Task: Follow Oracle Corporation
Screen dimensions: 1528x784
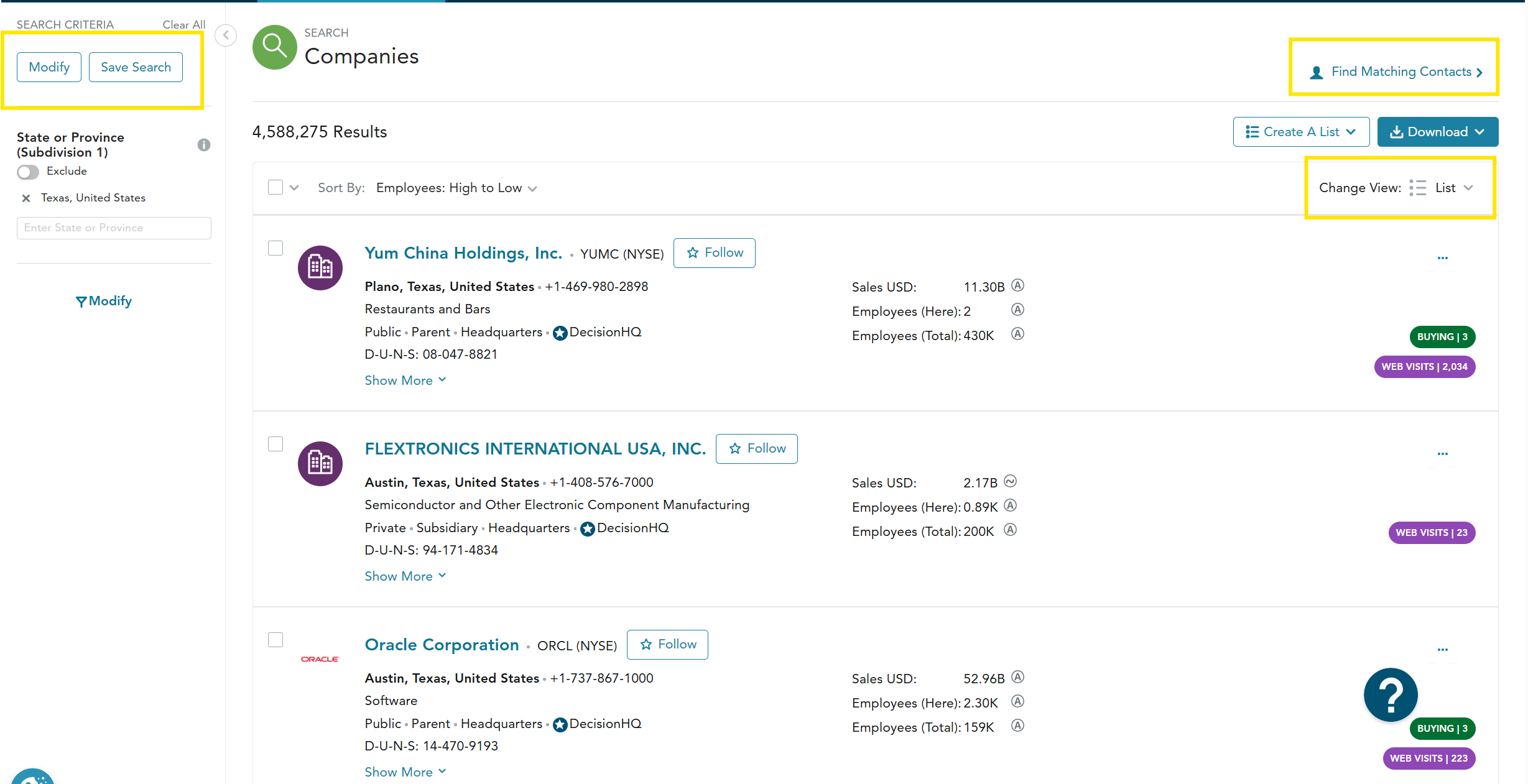Action: coord(667,645)
